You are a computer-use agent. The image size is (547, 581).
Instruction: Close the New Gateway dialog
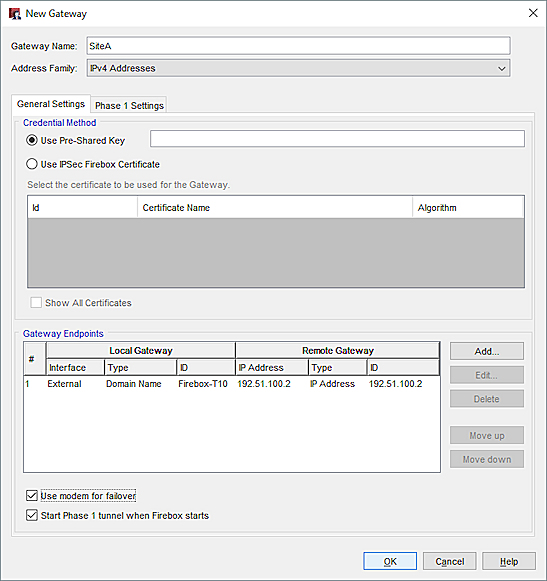coord(533,13)
